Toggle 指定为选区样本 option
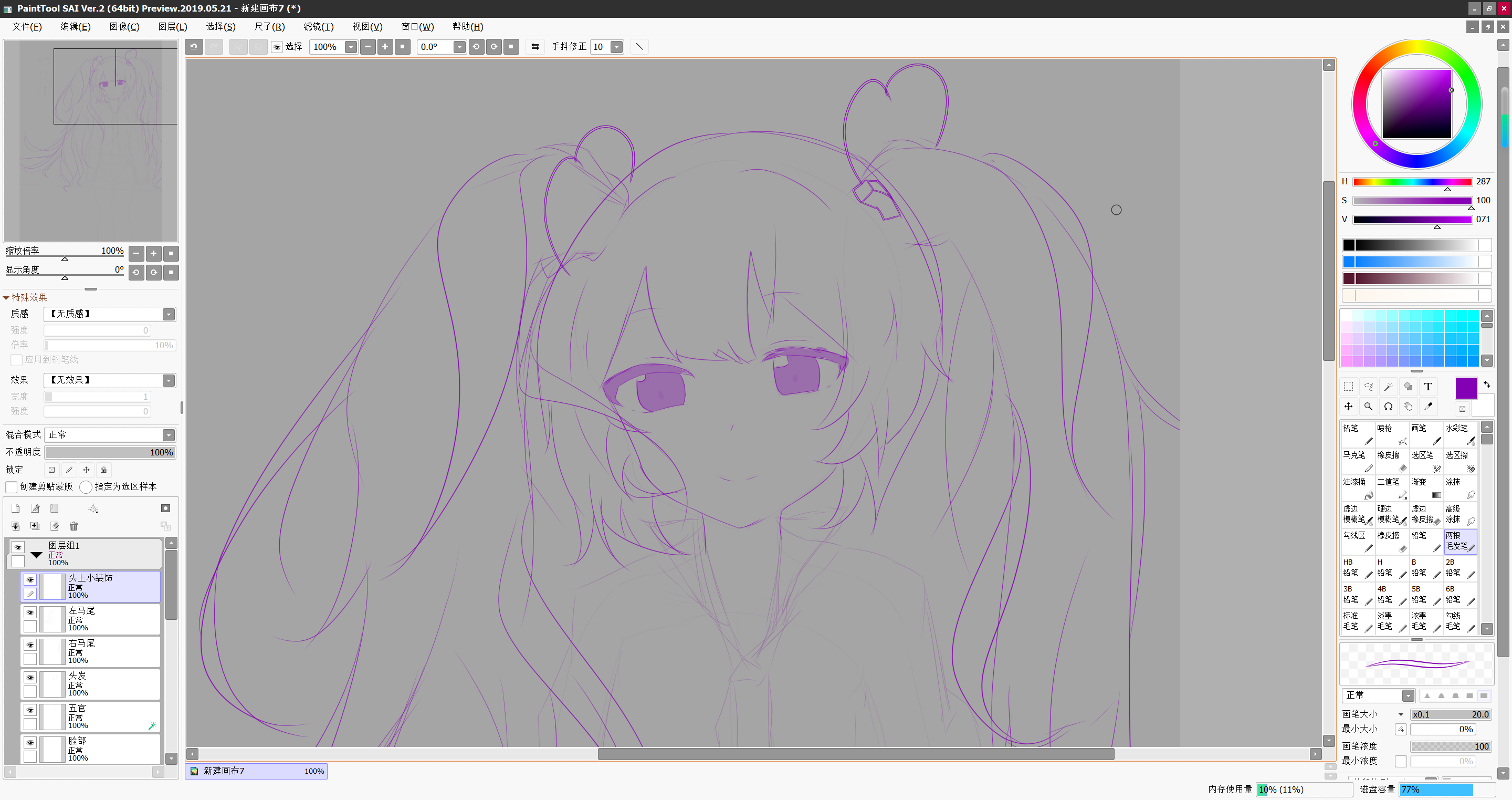Screen dimensions: 1512x800 click(86, 487)
